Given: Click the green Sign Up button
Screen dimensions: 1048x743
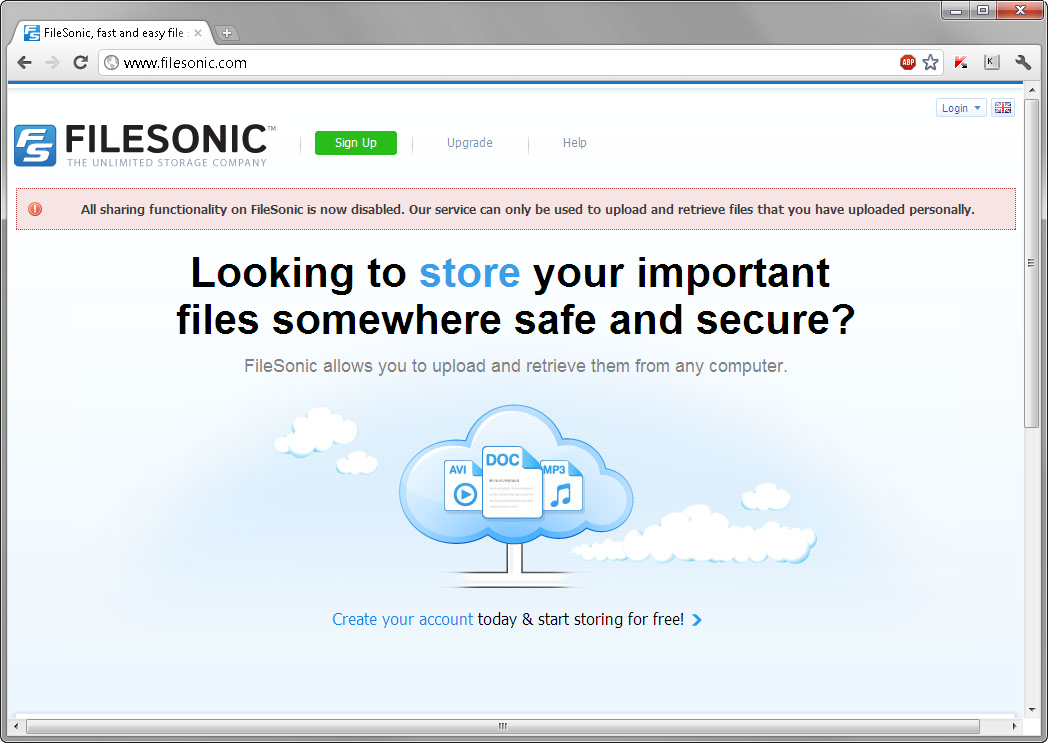Looking at the screenshot, I should pos(356,143).
